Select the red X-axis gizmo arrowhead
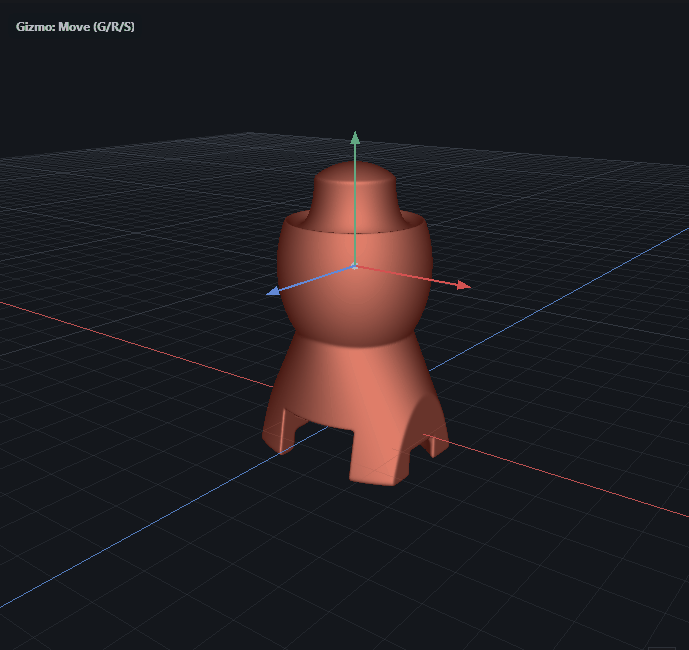 [463, 286]
